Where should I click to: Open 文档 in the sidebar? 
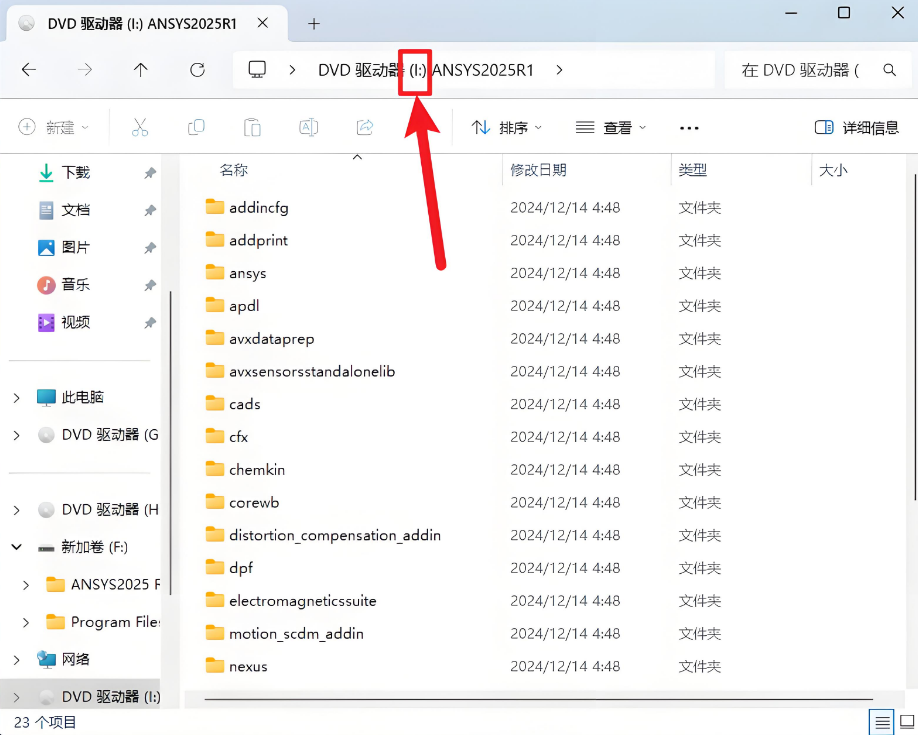click(76, 210)
